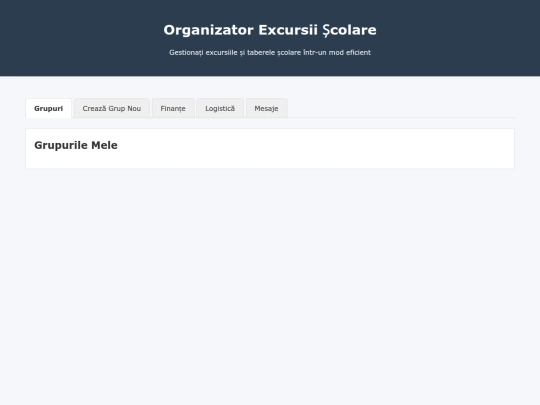Select the Logistică tab
Screen dimensions: 540x405
point(220,108)
